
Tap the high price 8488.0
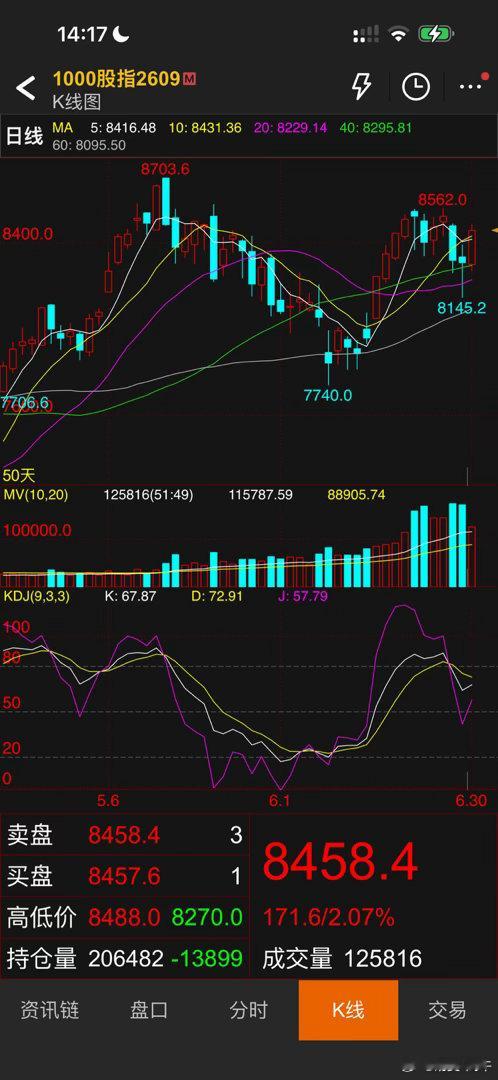124,917
